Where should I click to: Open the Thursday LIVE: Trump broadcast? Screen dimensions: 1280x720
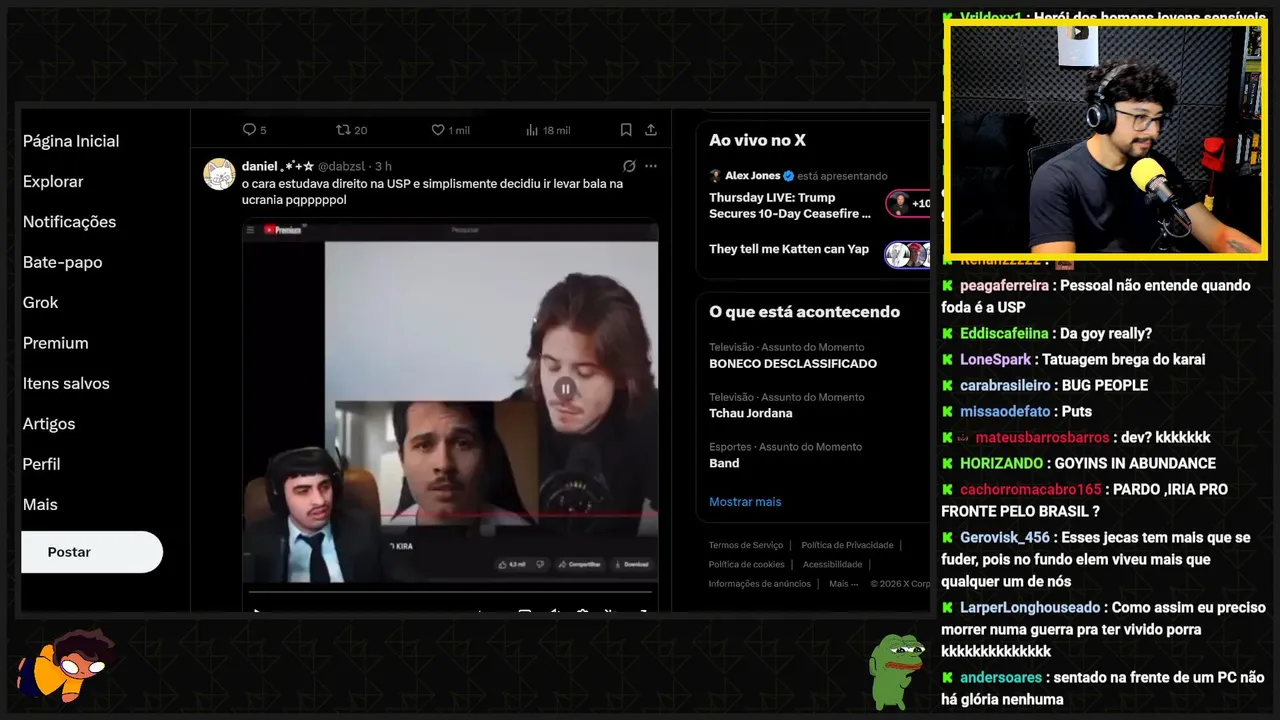[790, 206]
